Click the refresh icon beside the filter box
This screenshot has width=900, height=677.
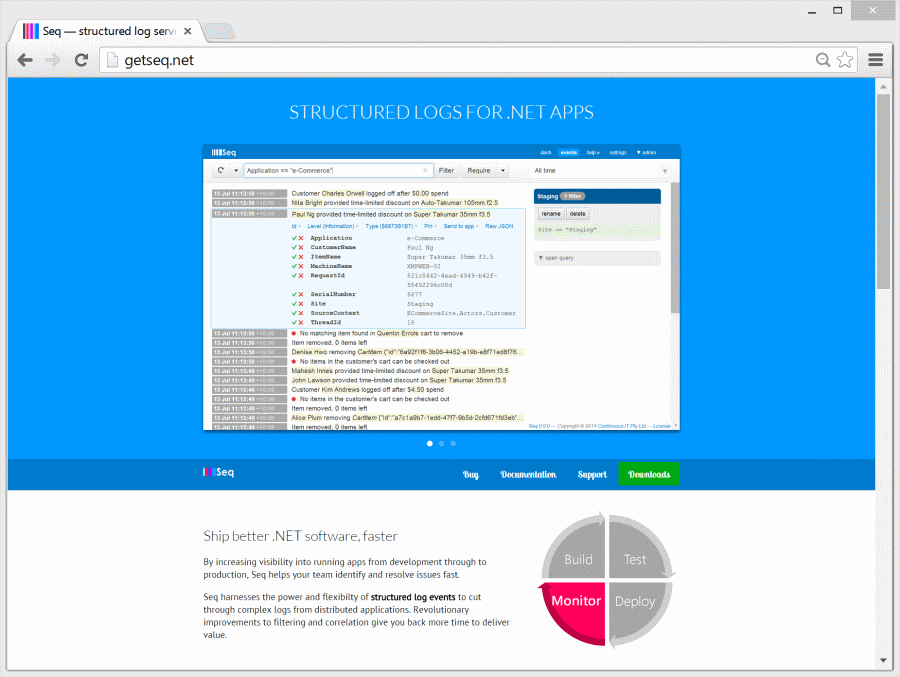coord(221,171)
